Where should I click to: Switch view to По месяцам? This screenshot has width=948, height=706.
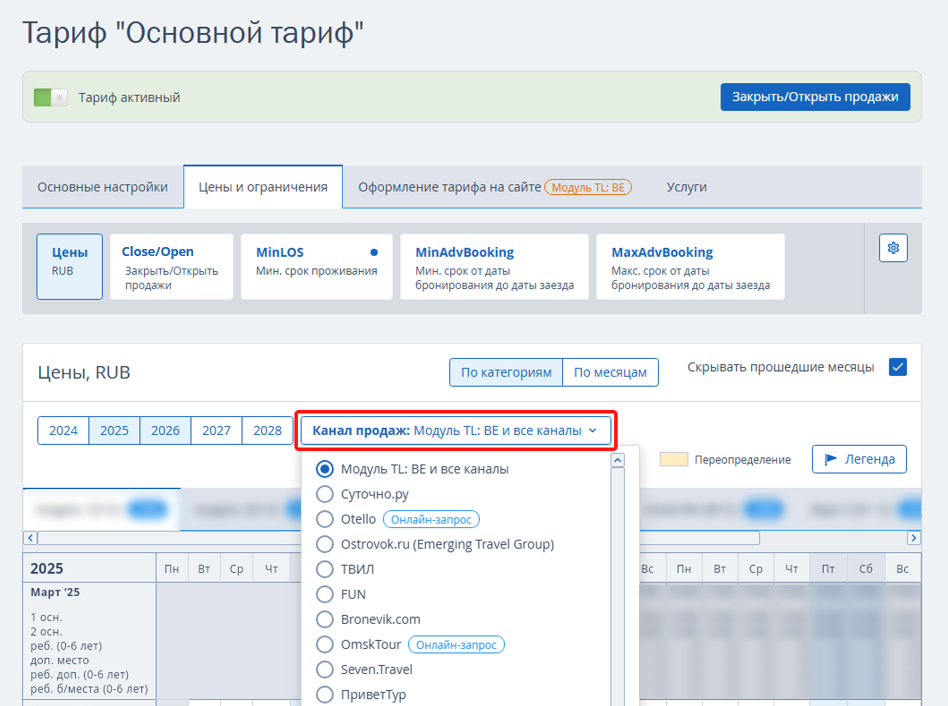[x=610, y=372]
